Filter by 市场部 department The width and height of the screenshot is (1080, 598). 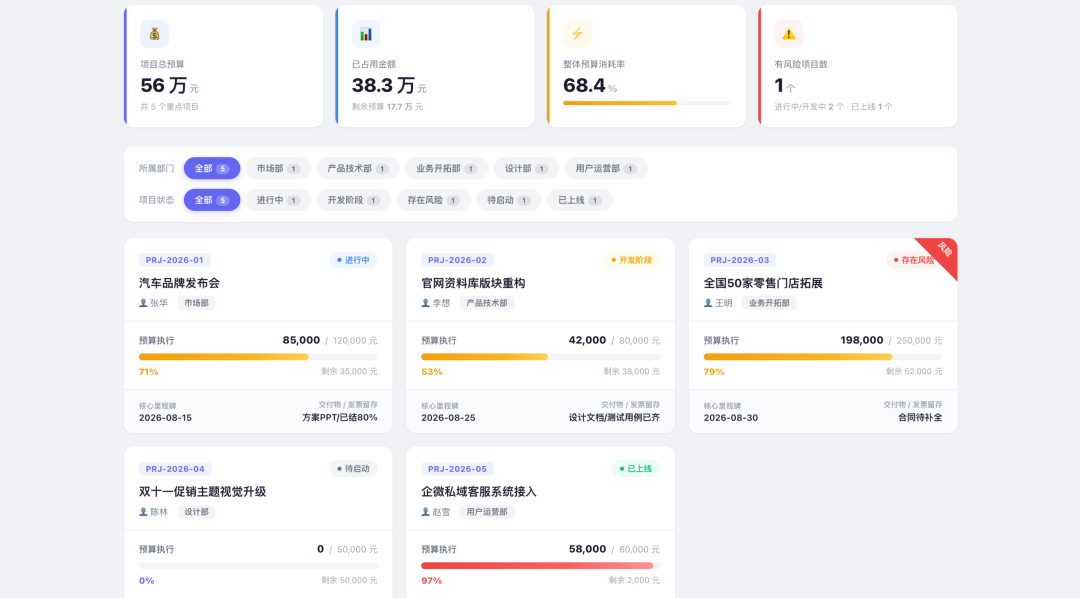pos(278,168)
